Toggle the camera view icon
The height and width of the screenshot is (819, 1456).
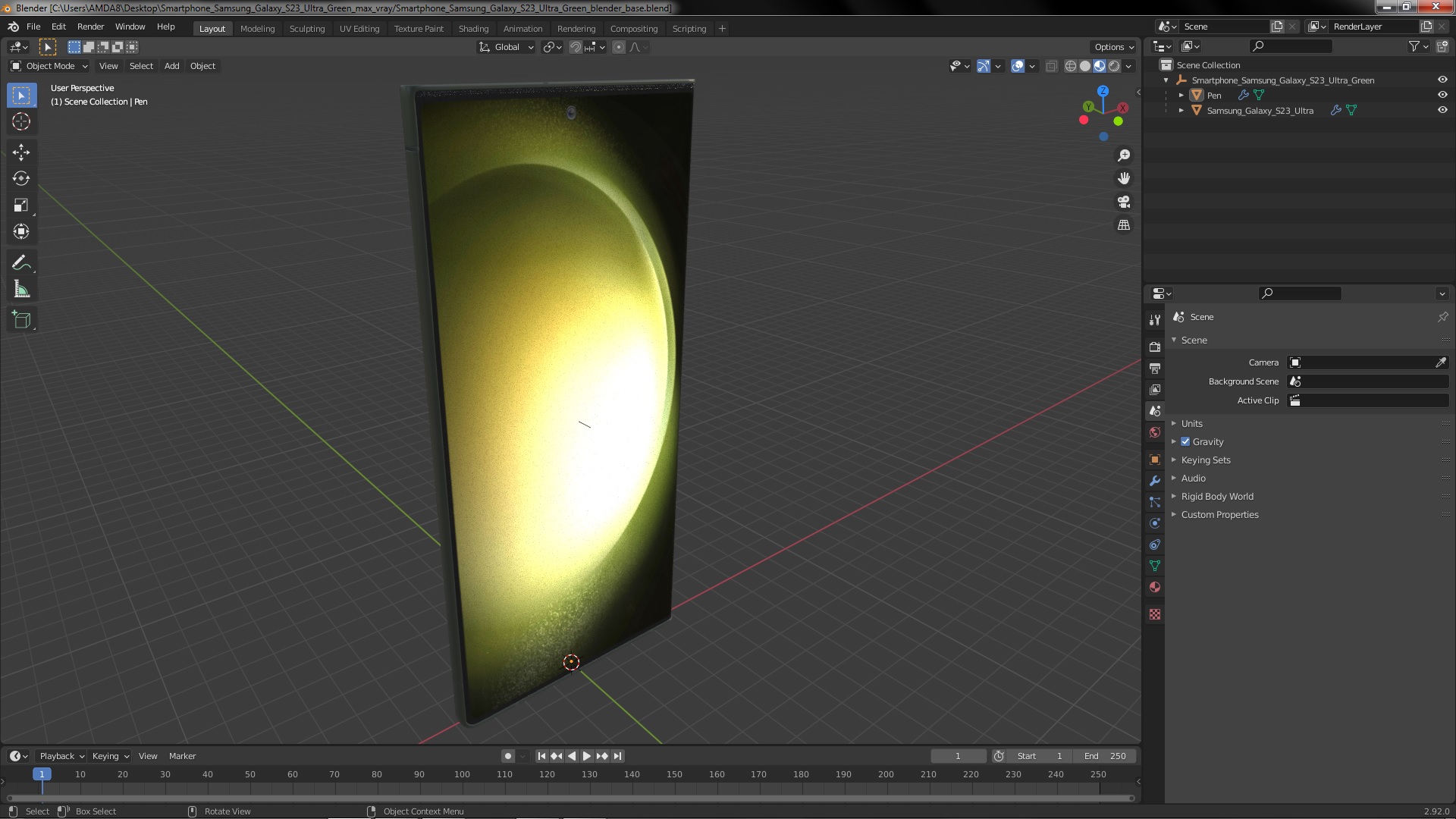pyautogui.click(x=1124, y=202)
